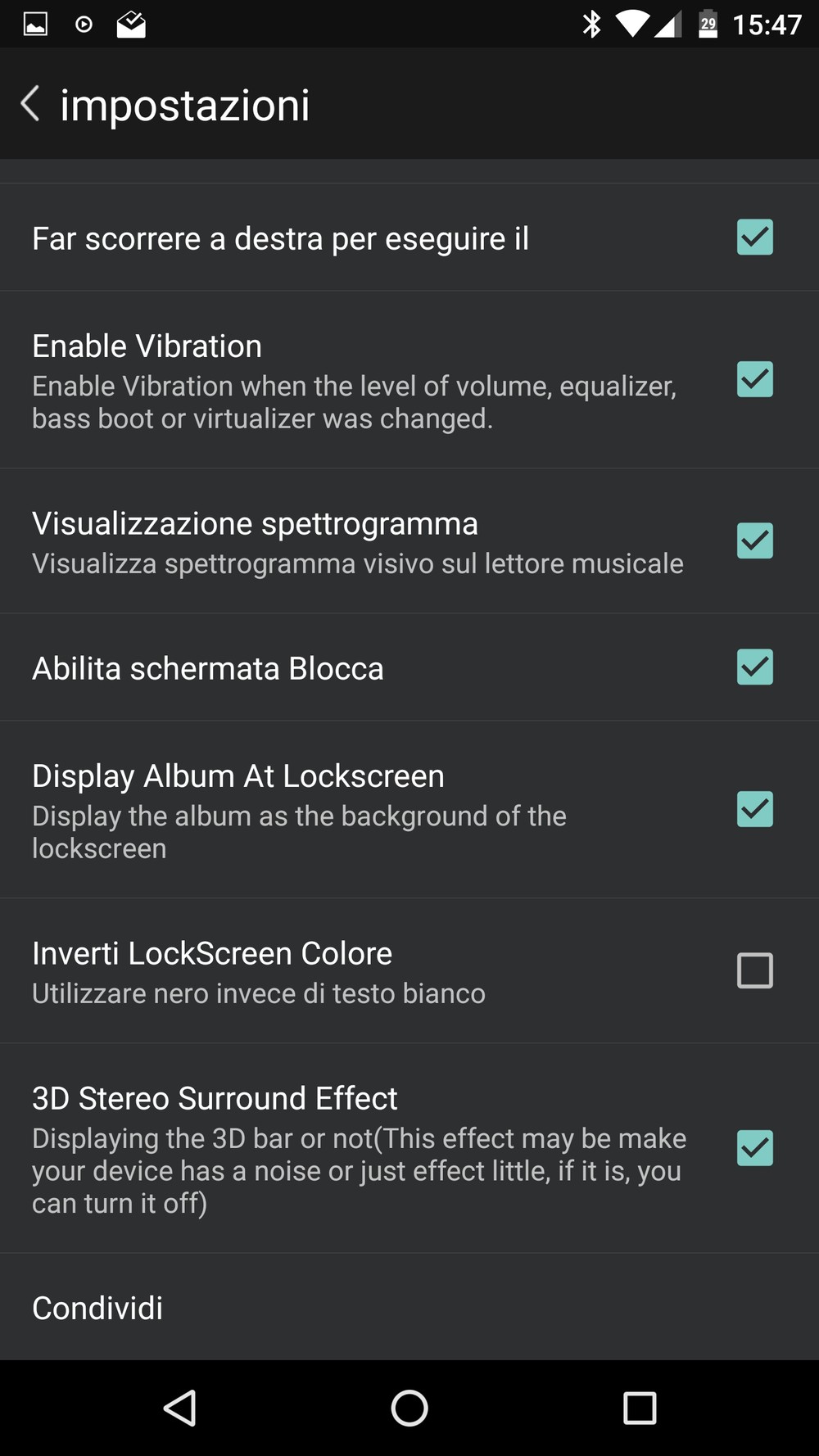The height and width of the screenshot is (1456, 819).
Task: Tap the circular record notification icon
Action: point(84,25)
